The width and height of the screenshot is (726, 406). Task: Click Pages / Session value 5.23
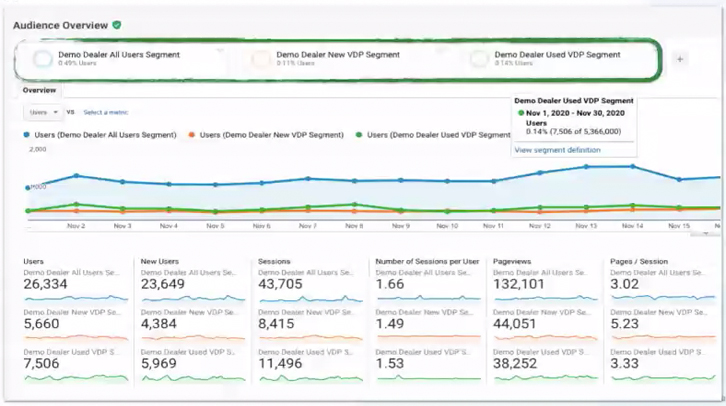[625, 324]
